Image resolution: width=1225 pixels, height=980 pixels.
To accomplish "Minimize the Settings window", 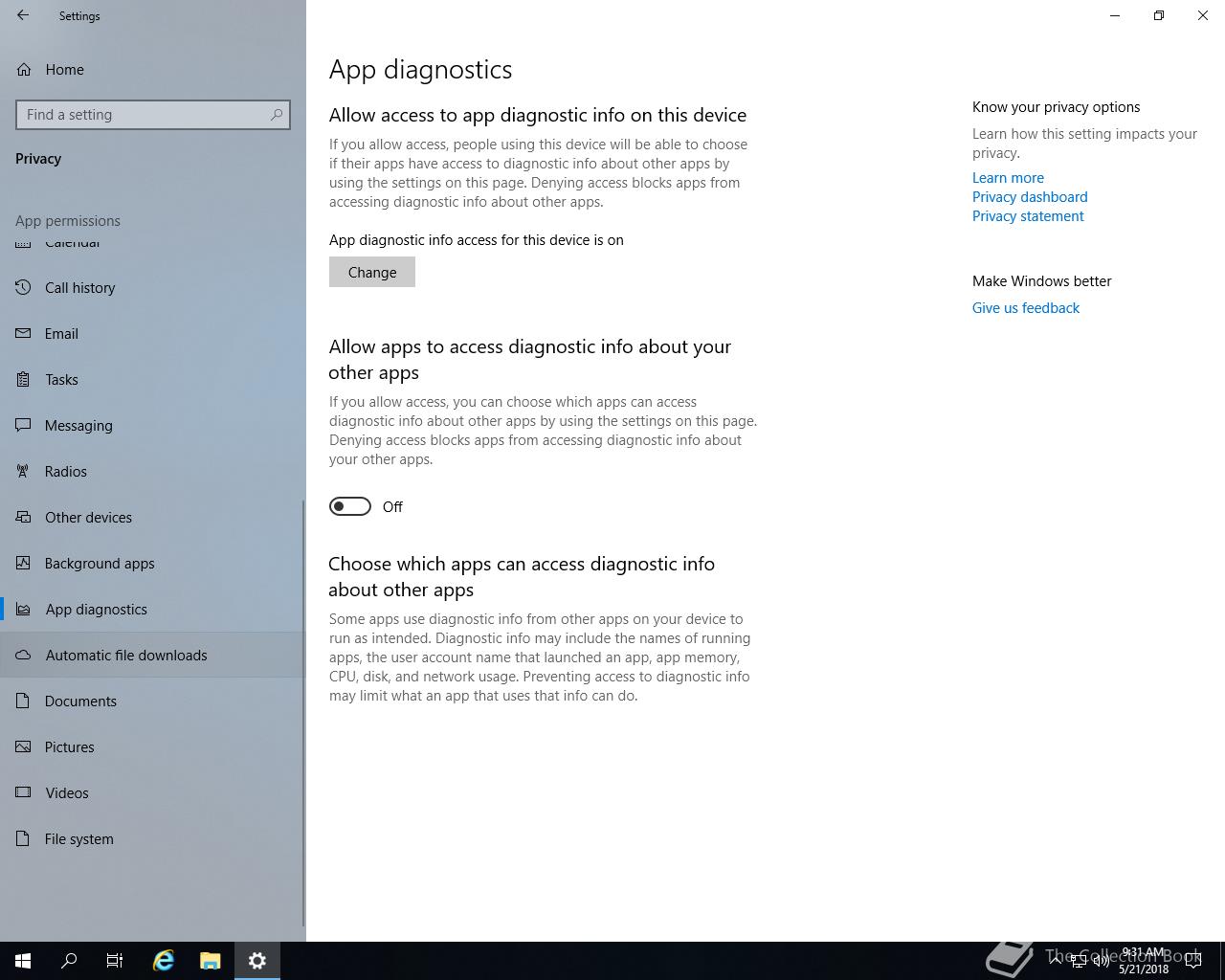I will click(1115, 15).
